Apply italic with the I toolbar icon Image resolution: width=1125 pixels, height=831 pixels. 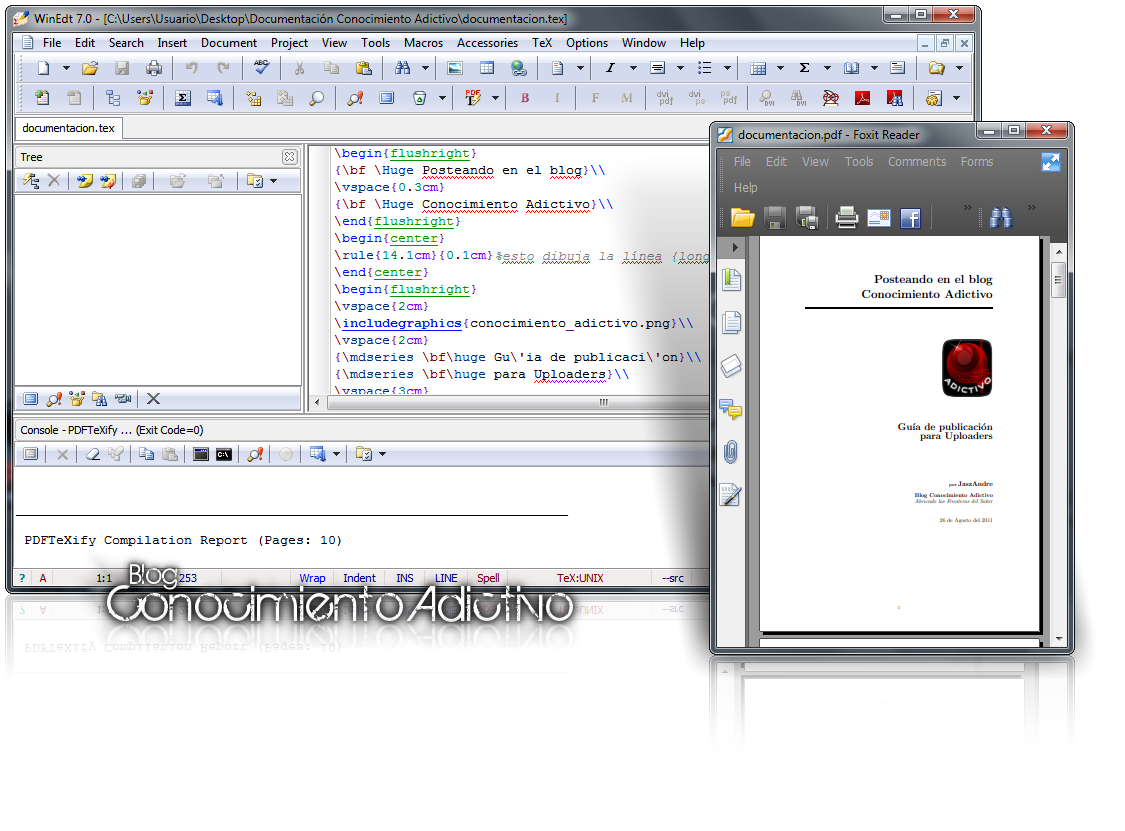pos(610,68)
